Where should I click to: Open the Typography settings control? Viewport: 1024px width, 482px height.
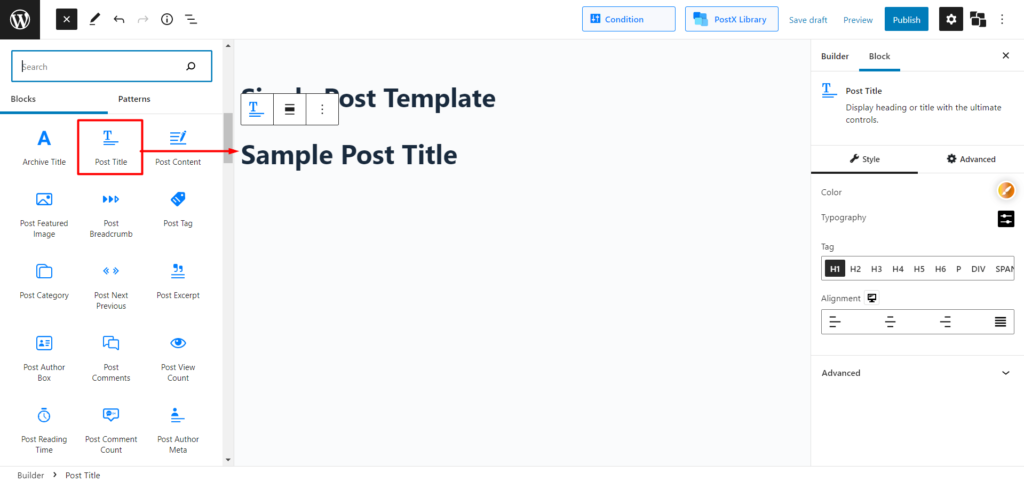[1005, 218]
